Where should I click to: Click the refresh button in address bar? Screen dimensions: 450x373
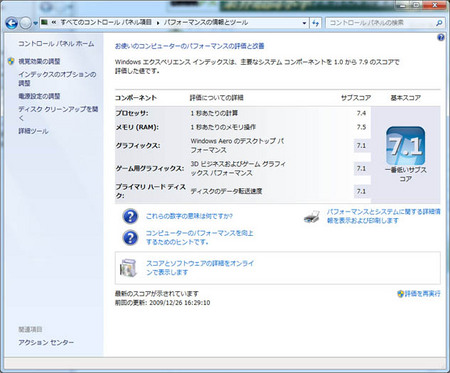click(x=315, y=23)
